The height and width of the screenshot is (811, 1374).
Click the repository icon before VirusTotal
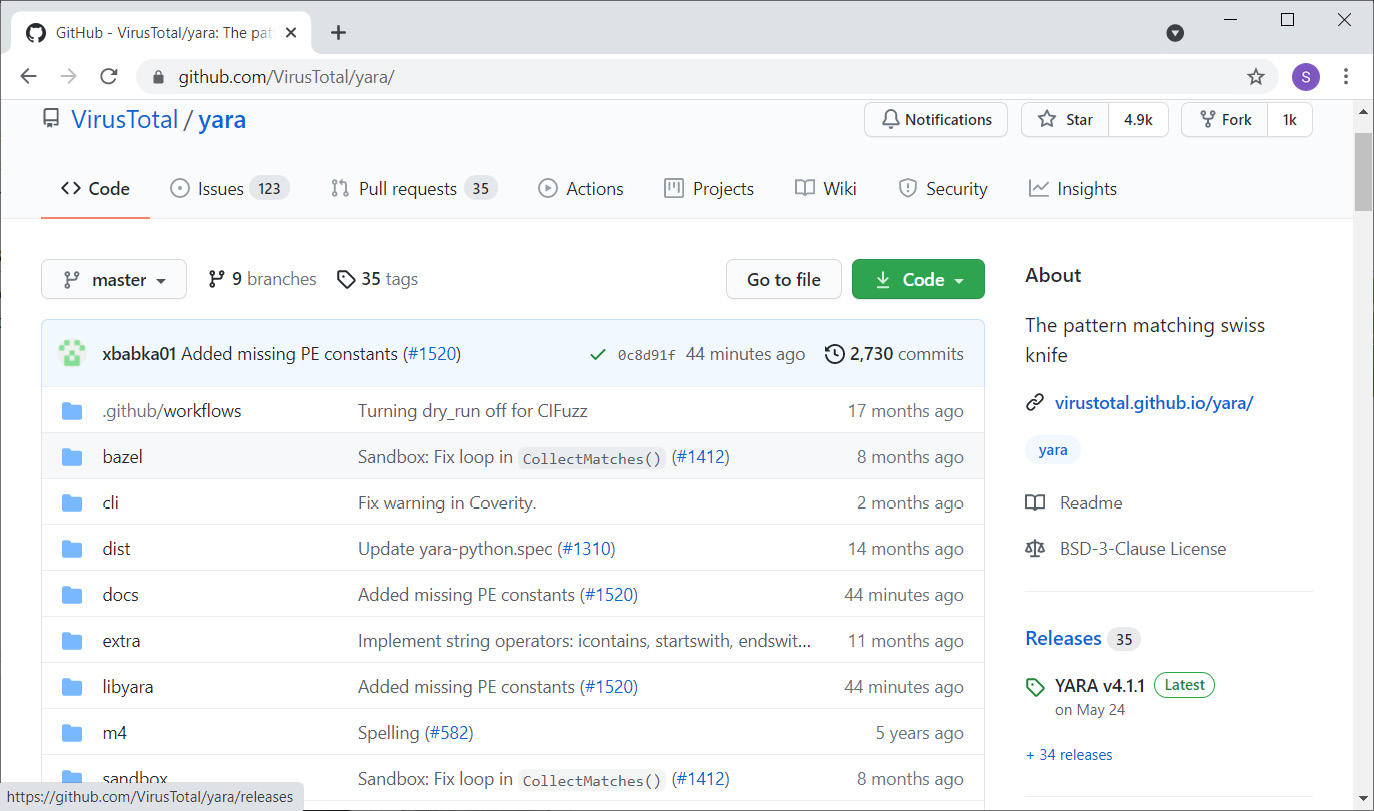click(51, 119)
